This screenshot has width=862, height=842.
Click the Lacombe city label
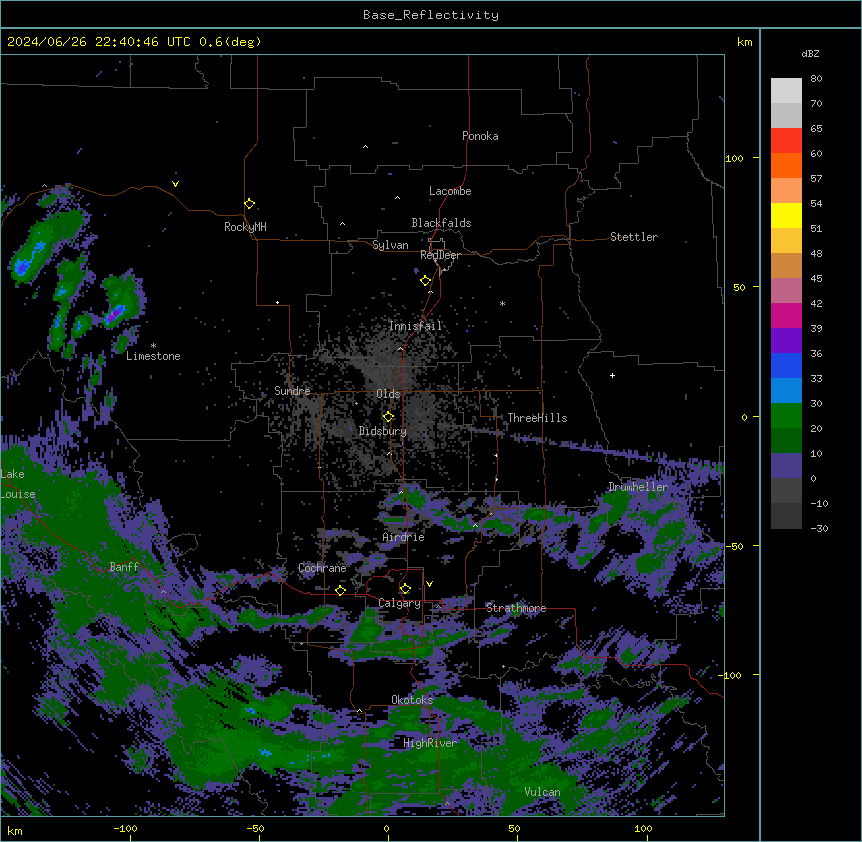point(450,191)
